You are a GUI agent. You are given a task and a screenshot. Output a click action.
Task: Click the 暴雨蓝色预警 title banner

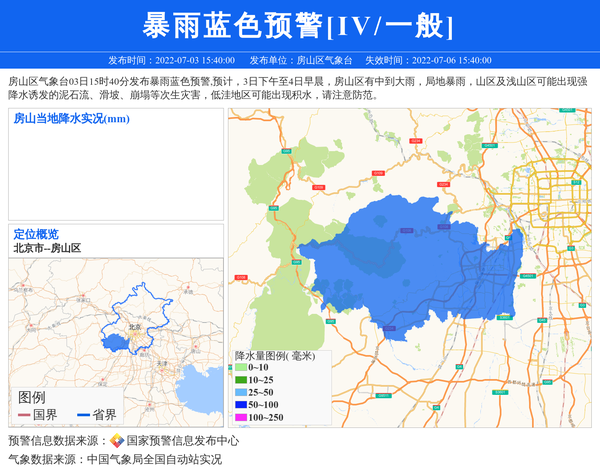coord(299,26)
